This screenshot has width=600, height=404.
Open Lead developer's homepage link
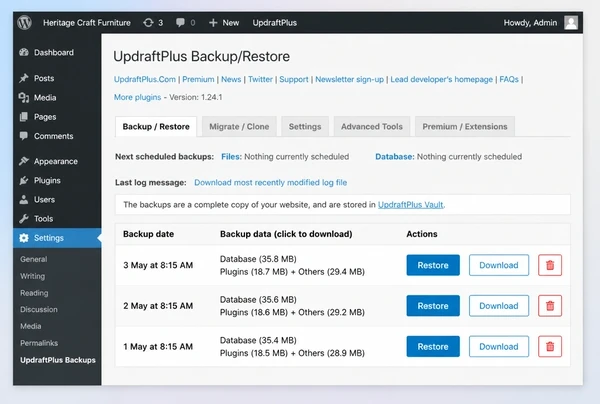coord(442,79)
